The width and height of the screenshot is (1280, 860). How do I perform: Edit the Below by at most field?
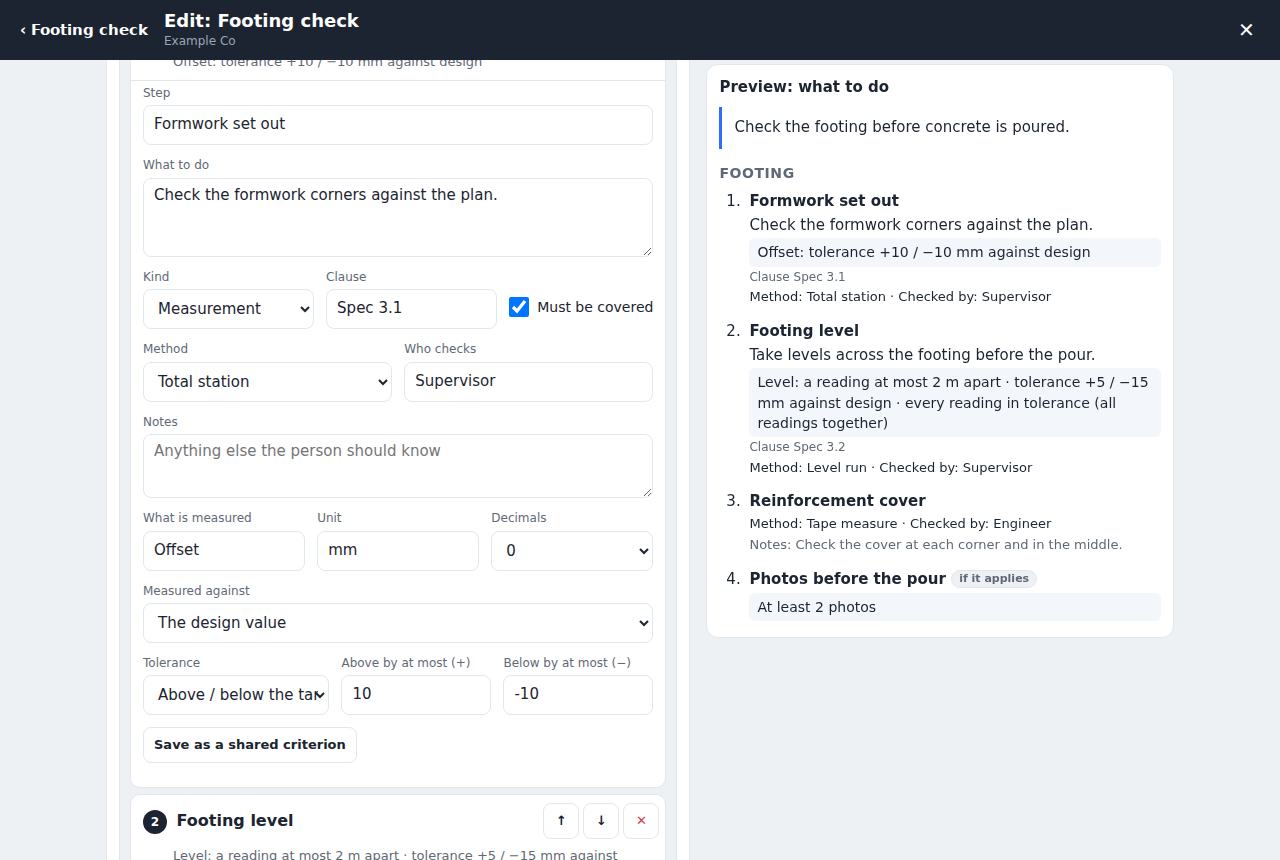(x=578, y=695)
